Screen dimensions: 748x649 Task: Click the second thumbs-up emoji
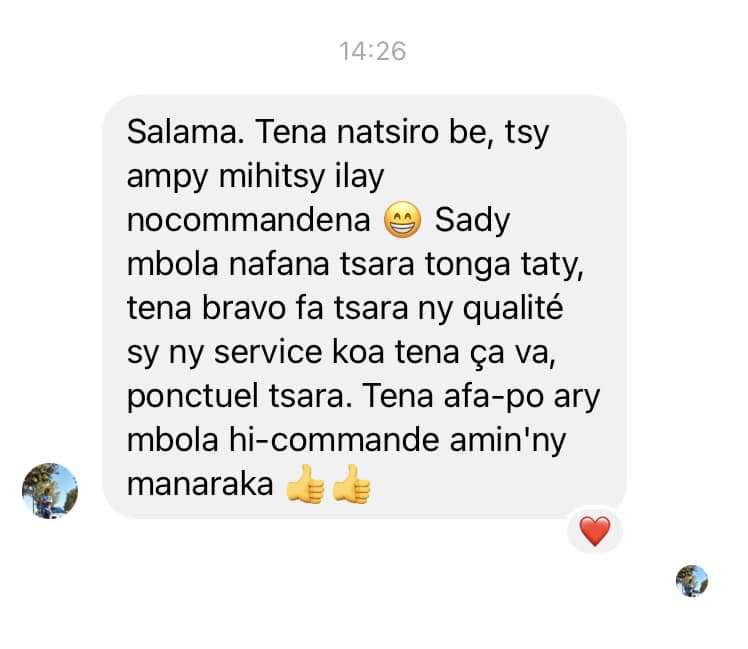point(351,484)
